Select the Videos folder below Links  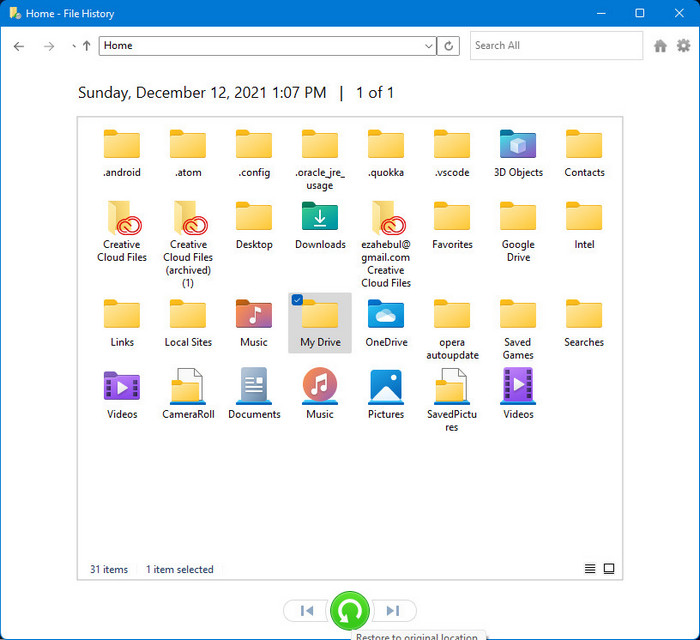tap(122, 394)
